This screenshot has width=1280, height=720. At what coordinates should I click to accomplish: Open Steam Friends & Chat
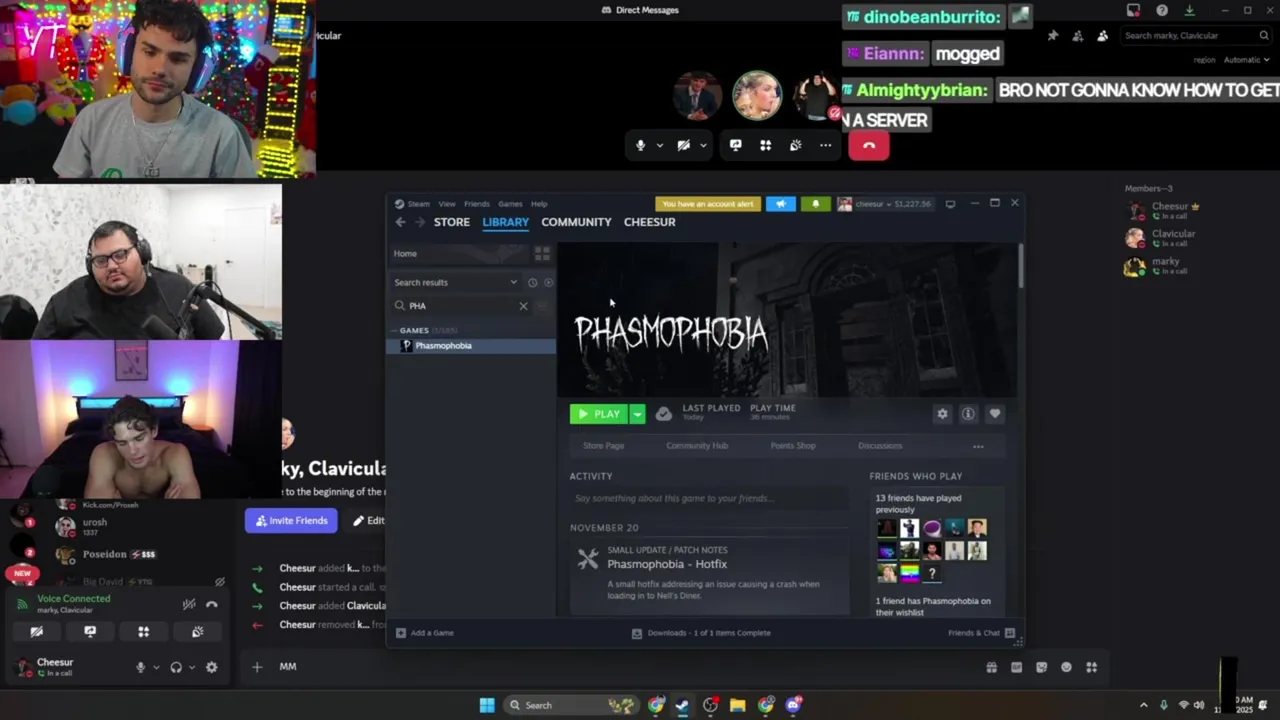(x=981, y=633)
